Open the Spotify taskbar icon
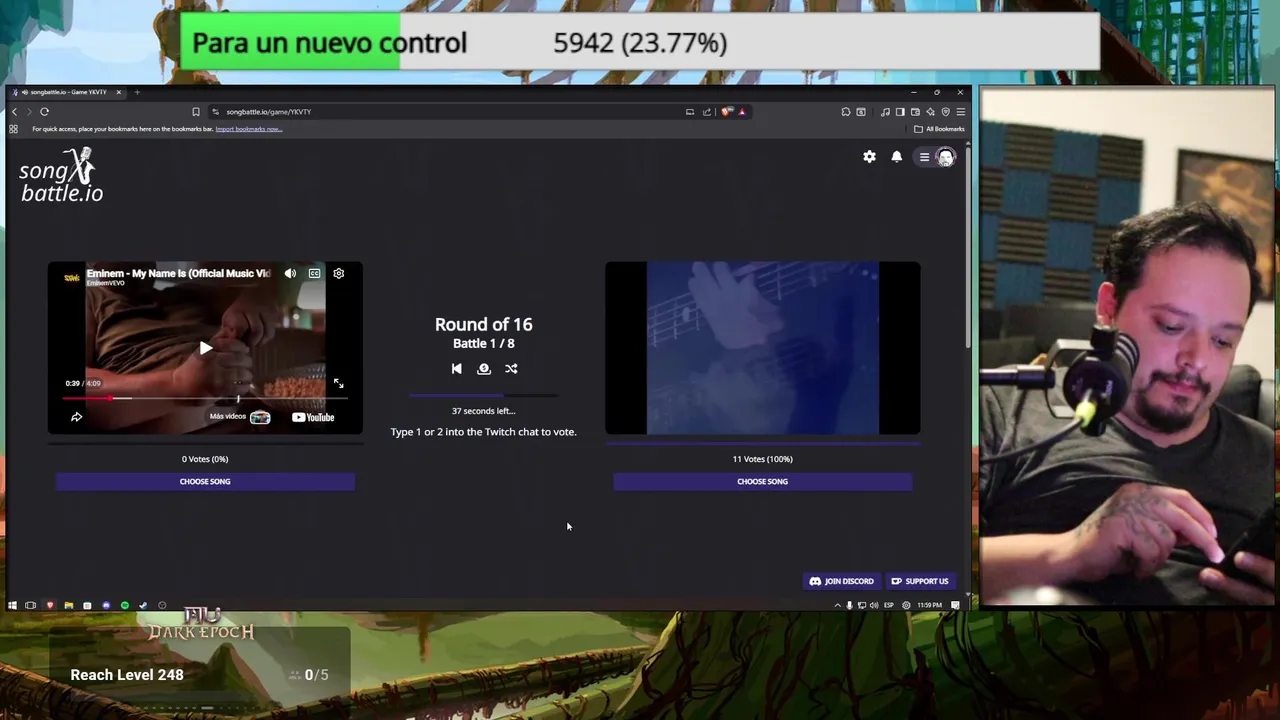The width and height of the screenshot is (1280, 720). click(x=124, y=605)
